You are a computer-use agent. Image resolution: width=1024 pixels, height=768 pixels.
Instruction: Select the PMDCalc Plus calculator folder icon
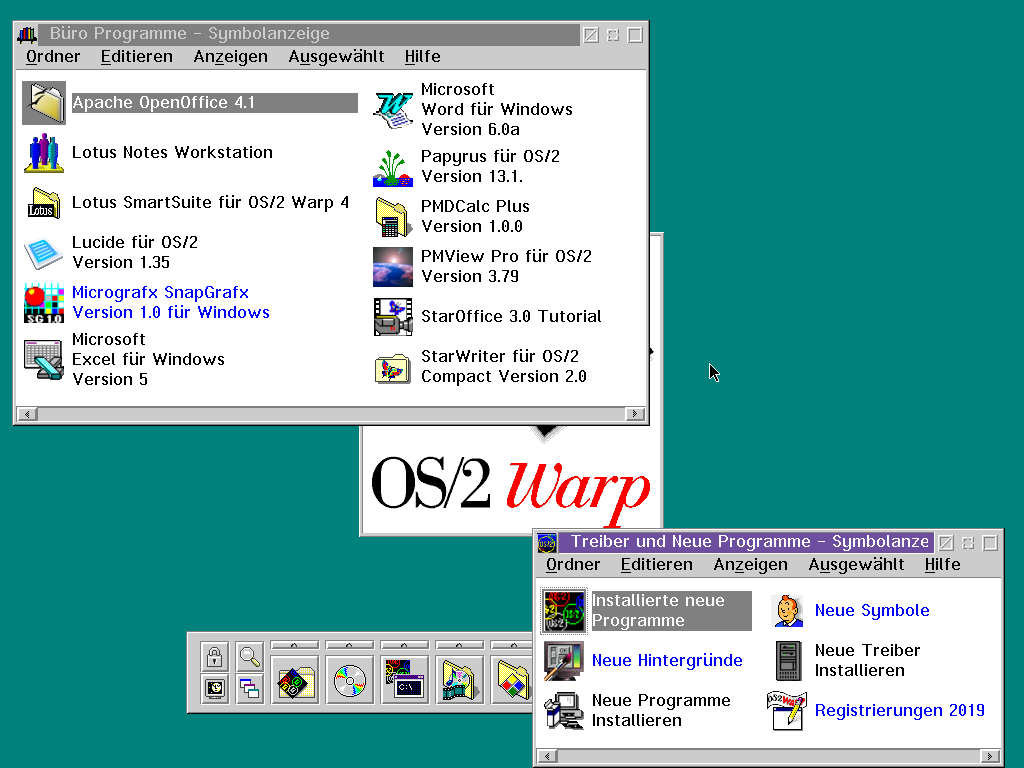[x=392, y=217]
